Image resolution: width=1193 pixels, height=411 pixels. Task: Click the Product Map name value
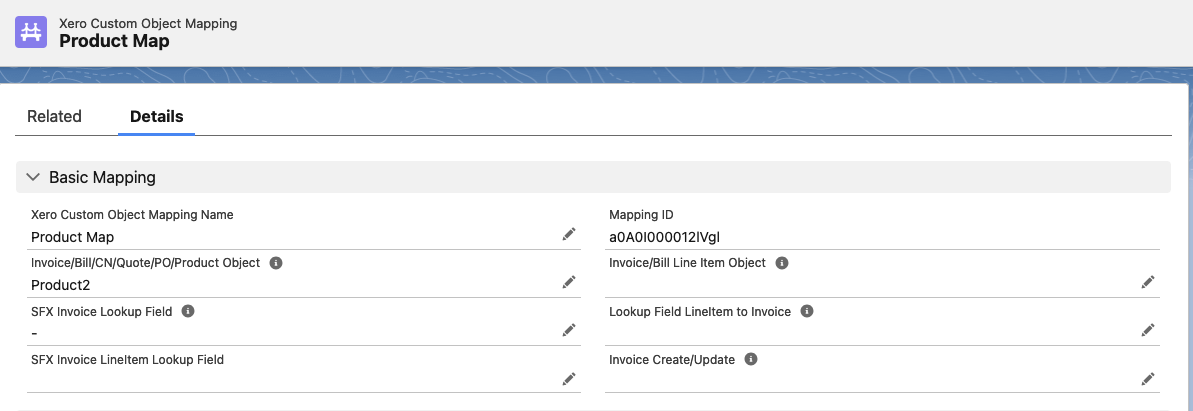72,237
